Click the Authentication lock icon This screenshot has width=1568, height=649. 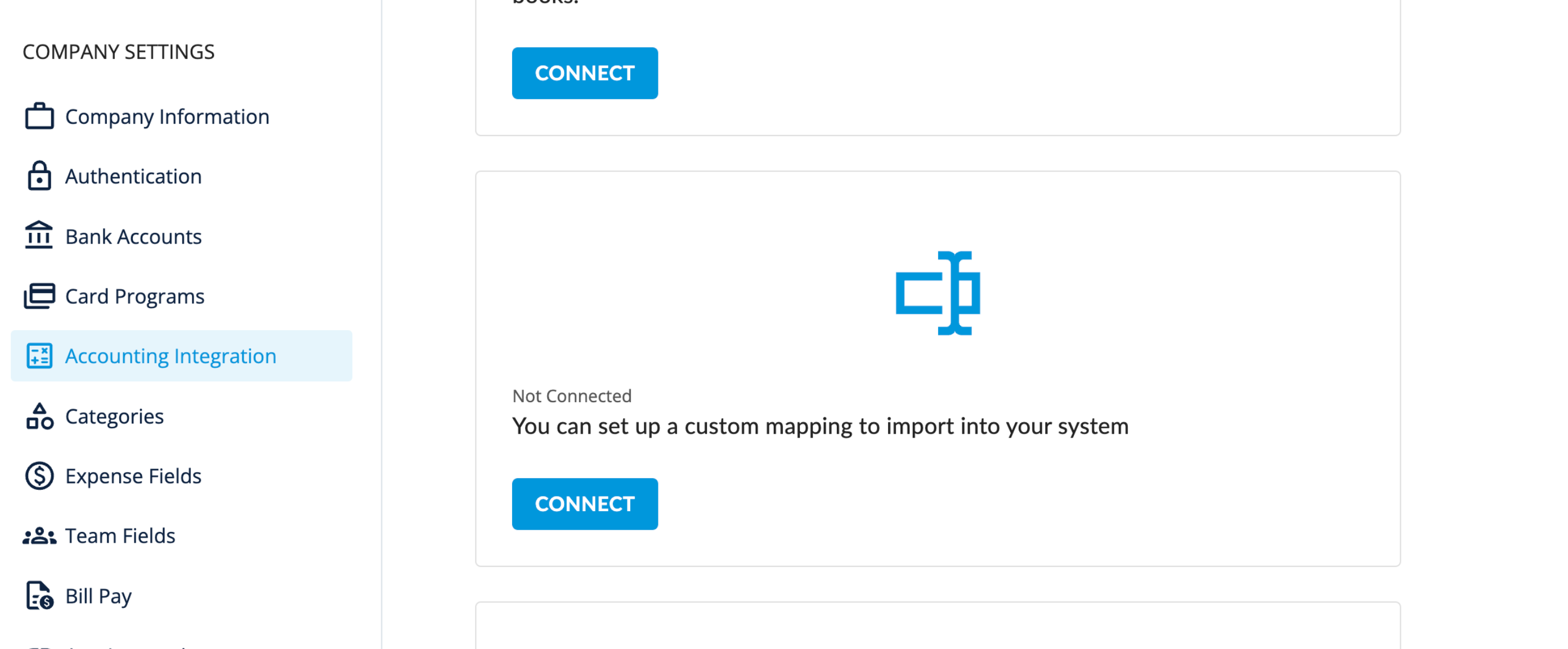pos(39,176)
